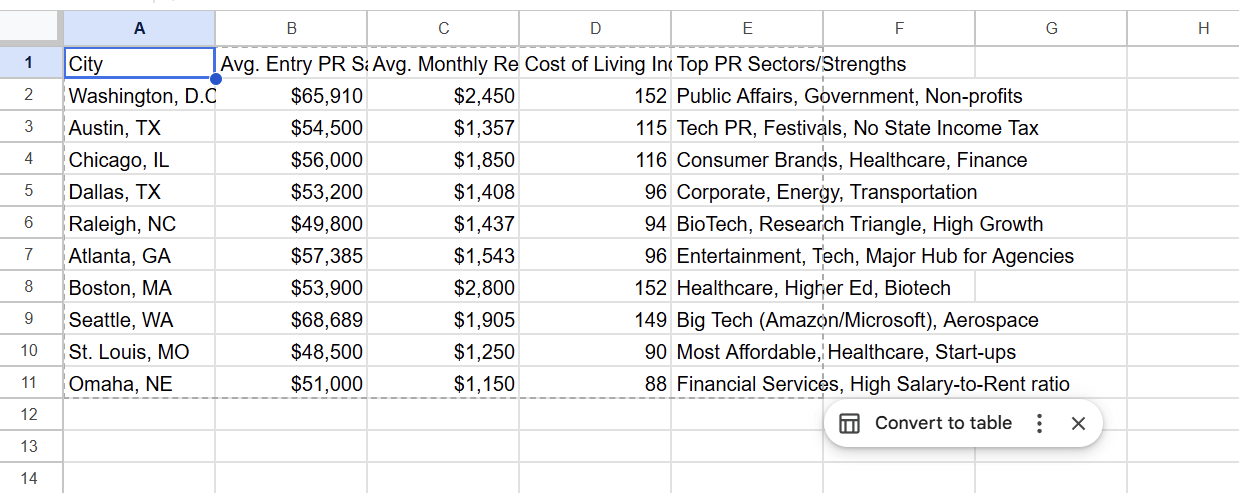Select row 12 header

(x=31, y=414)
